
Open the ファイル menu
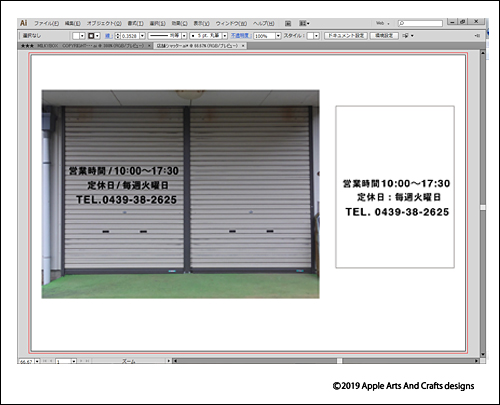(46, 23)
